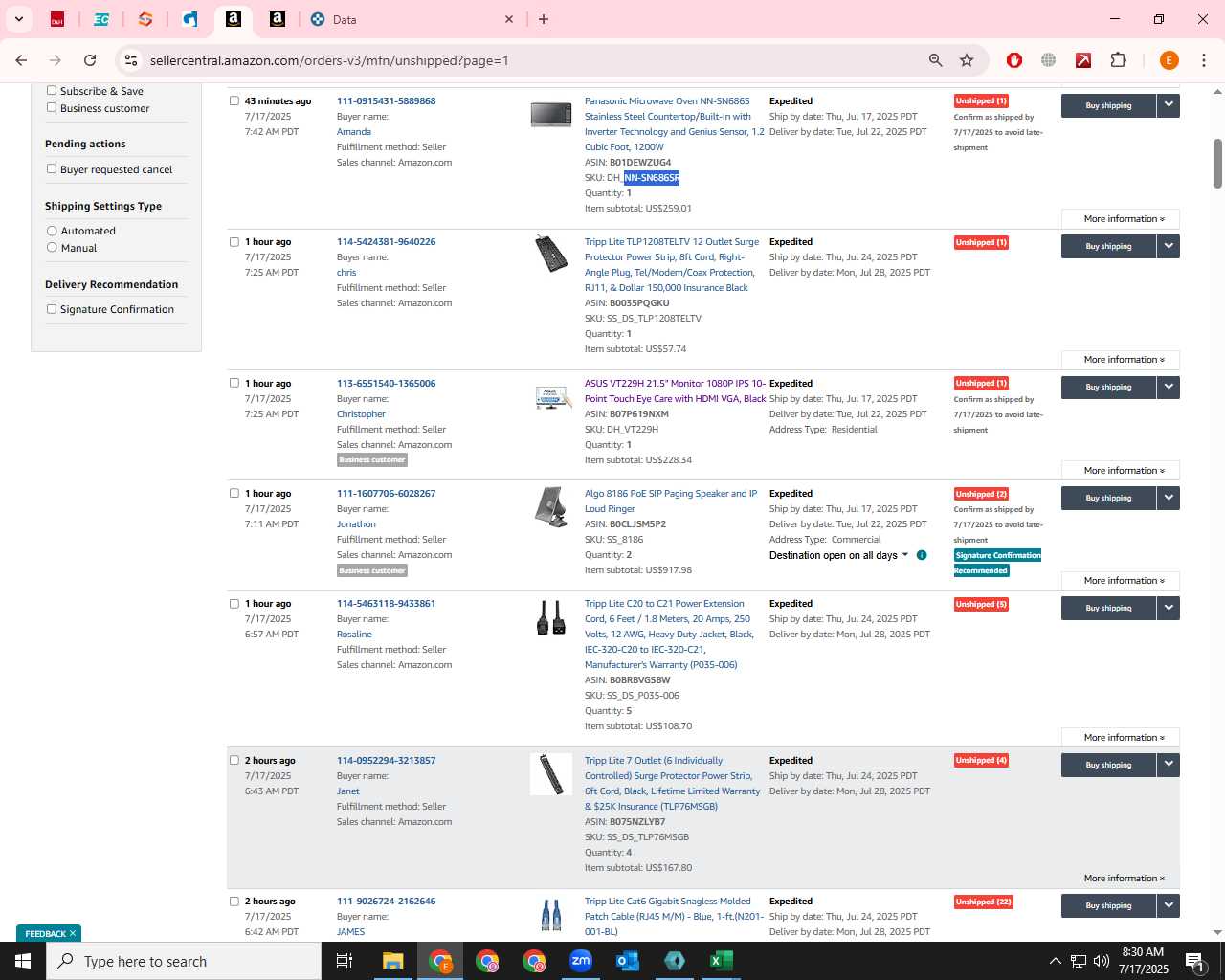Switch to the orange S-icon browser tab
This screenshot has height=980, width=1225.
[x=145, y=19]
